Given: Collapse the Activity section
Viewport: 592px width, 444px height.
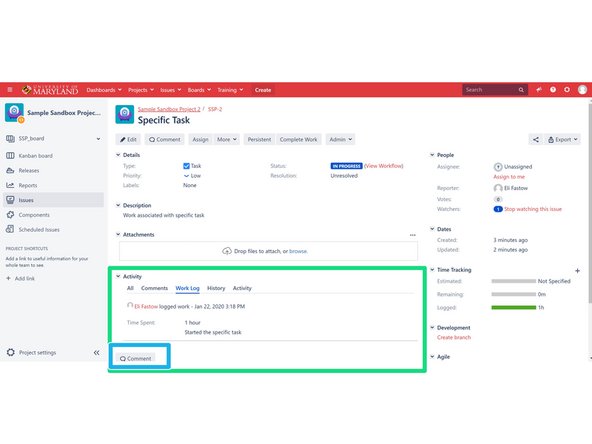Looking at the screenshot, I should pyautogui.click(x=118, y=276).
